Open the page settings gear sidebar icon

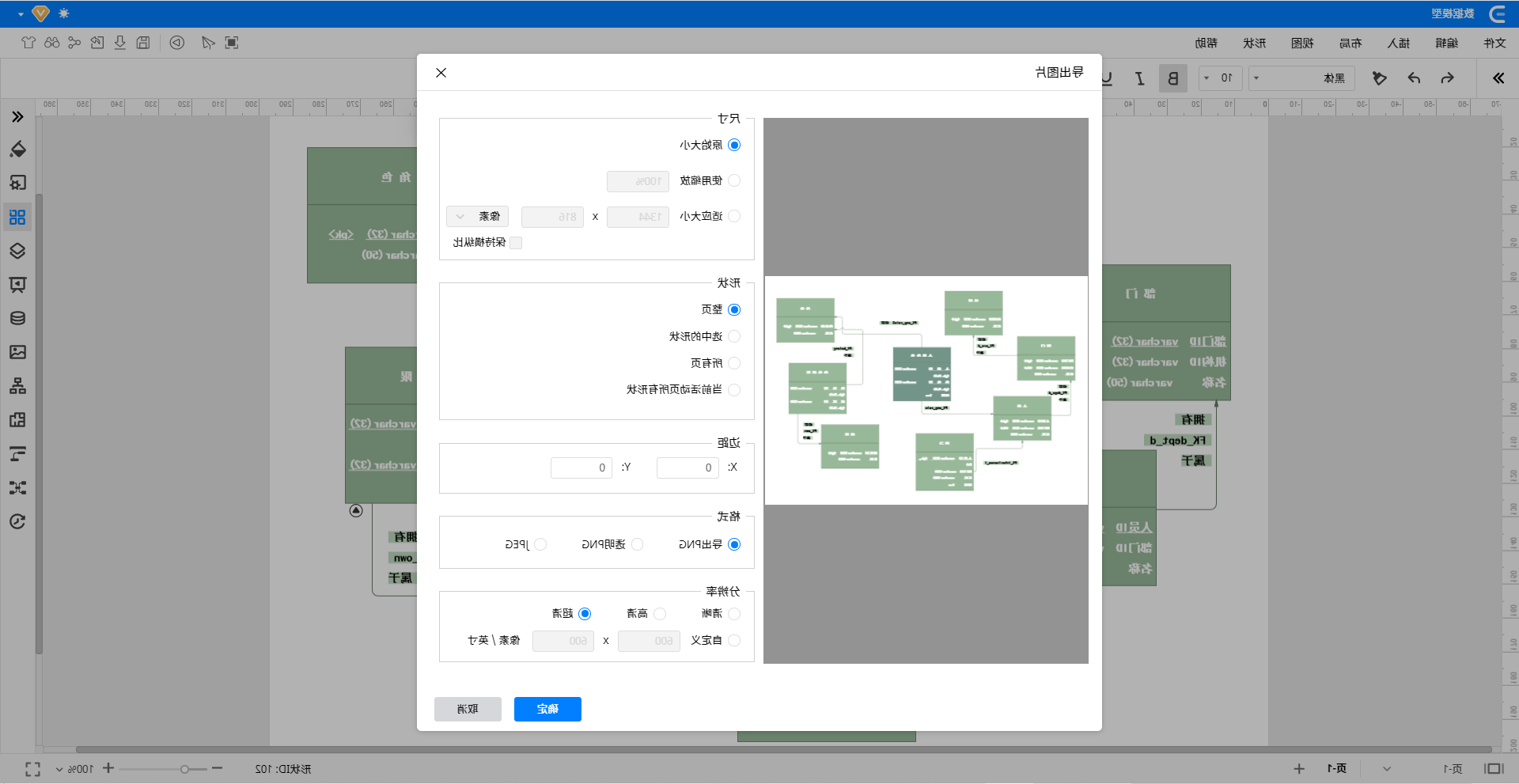tap(17, 183)
